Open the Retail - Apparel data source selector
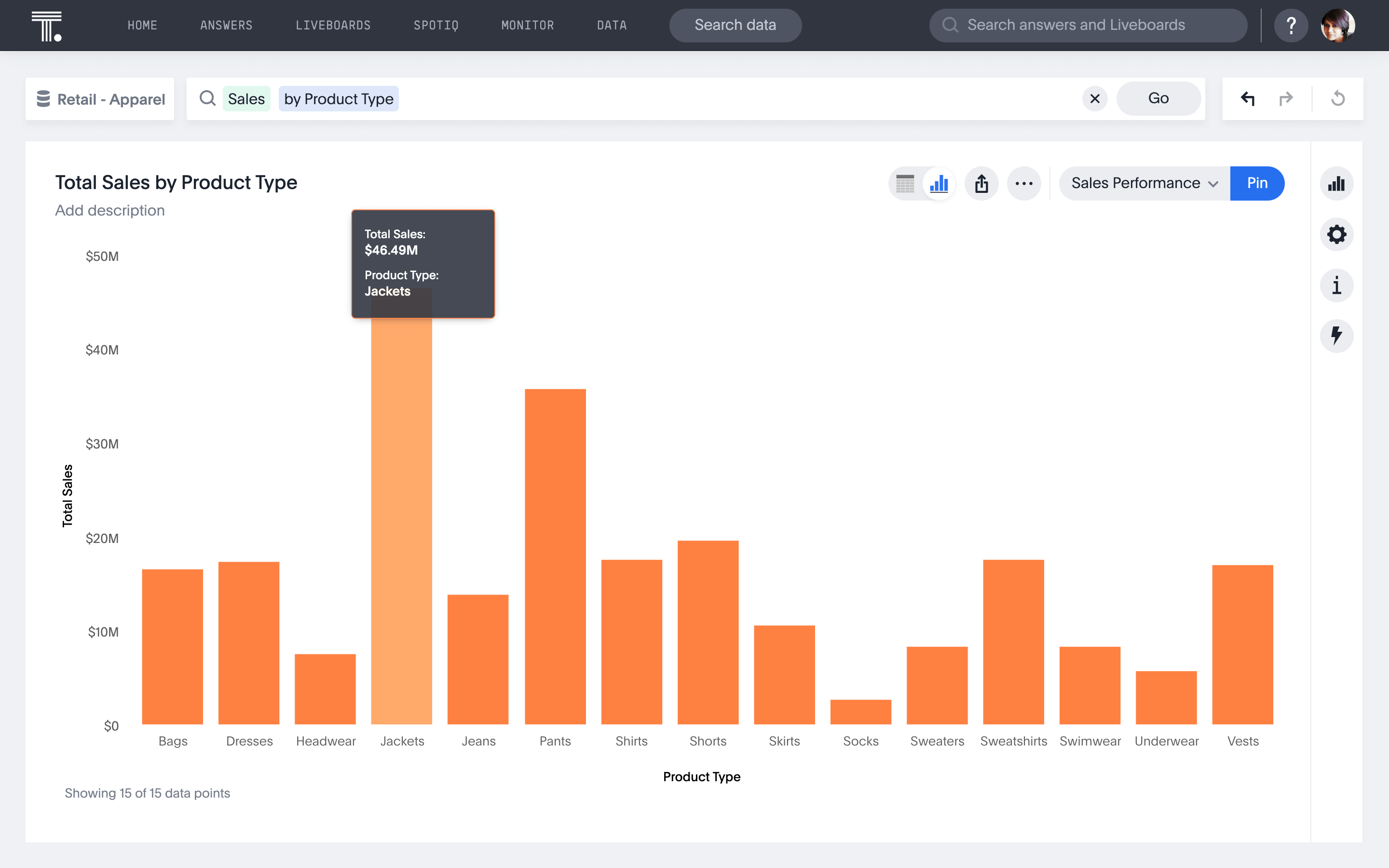 (x=100, y=99)
